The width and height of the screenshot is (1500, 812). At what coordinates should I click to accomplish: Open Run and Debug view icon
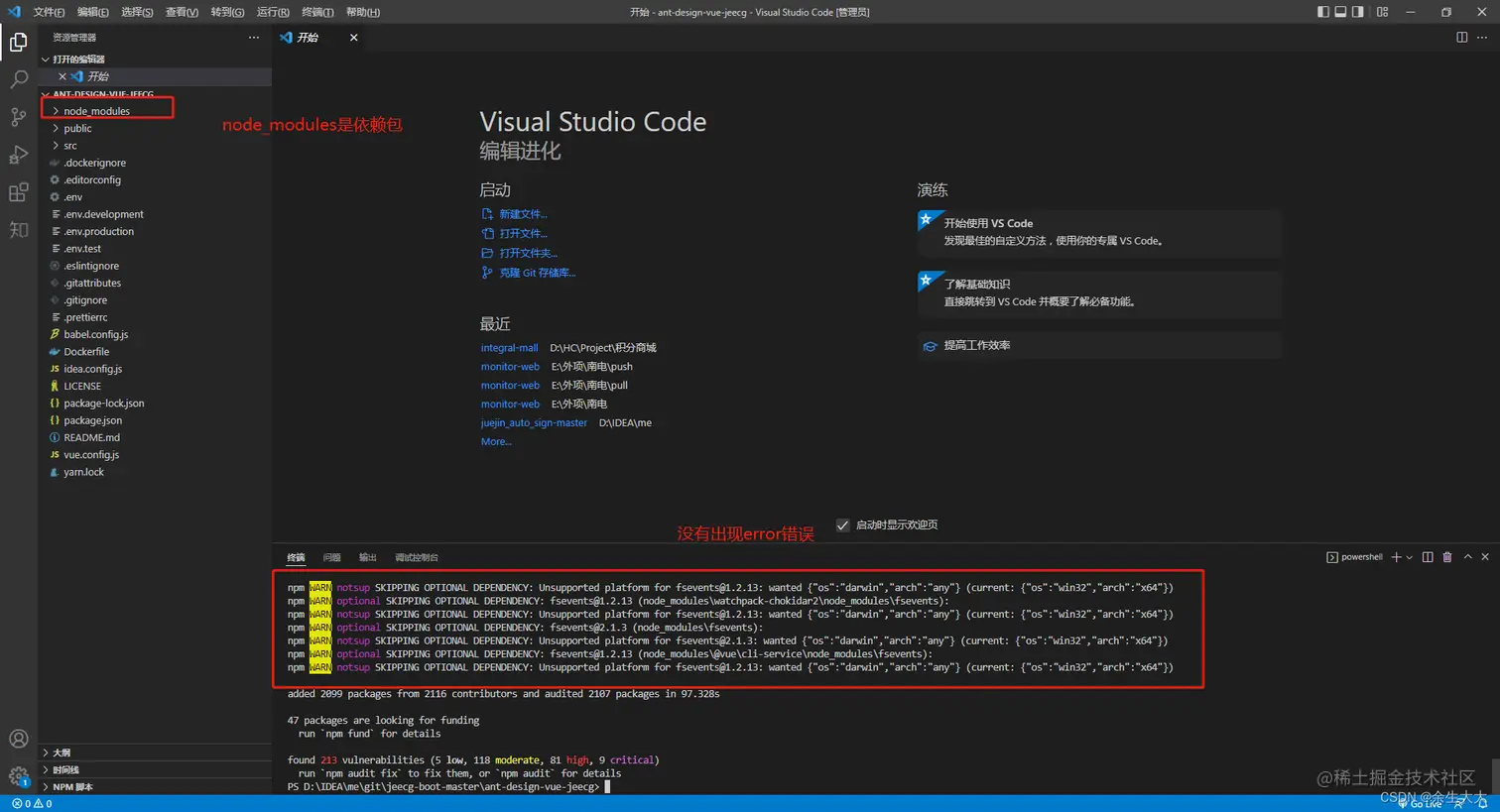pyautogui.click(x=18, y=155)
